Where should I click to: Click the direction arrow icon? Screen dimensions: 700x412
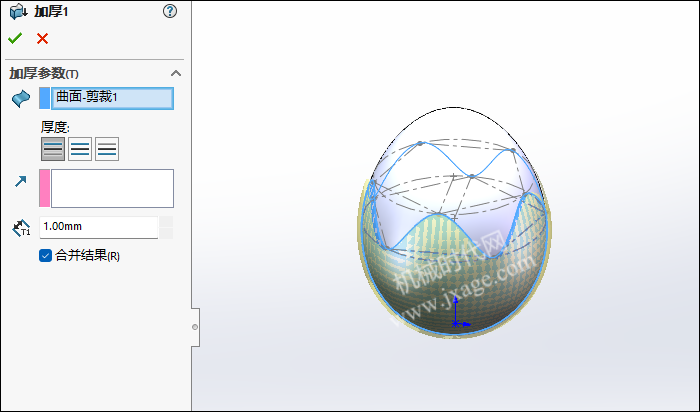click(x=21, y=181)
